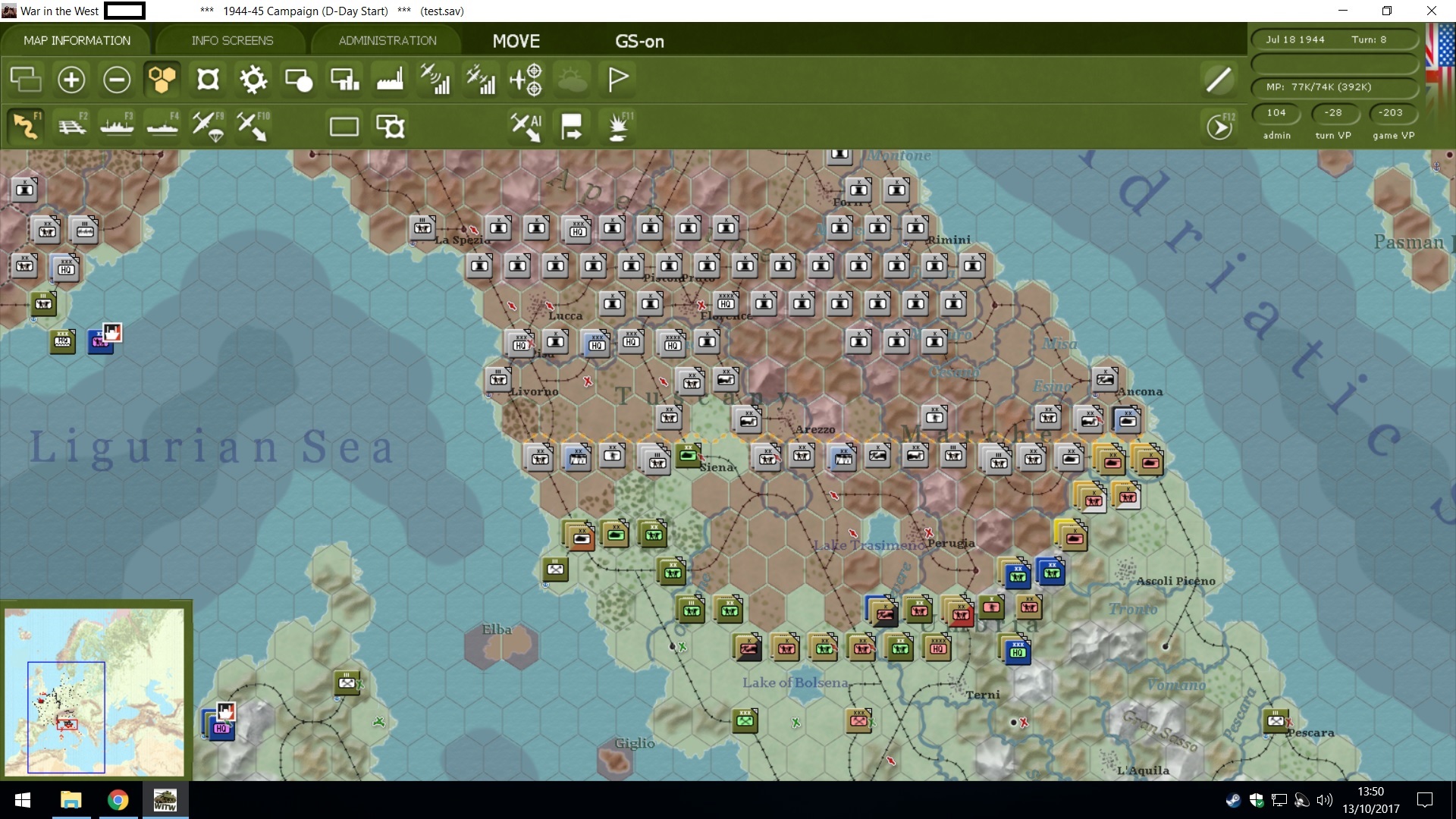Viewport: 1456px width, 819px height.
Task: Switch to the INFO SCREENS tab
Action: click(232, 40)
